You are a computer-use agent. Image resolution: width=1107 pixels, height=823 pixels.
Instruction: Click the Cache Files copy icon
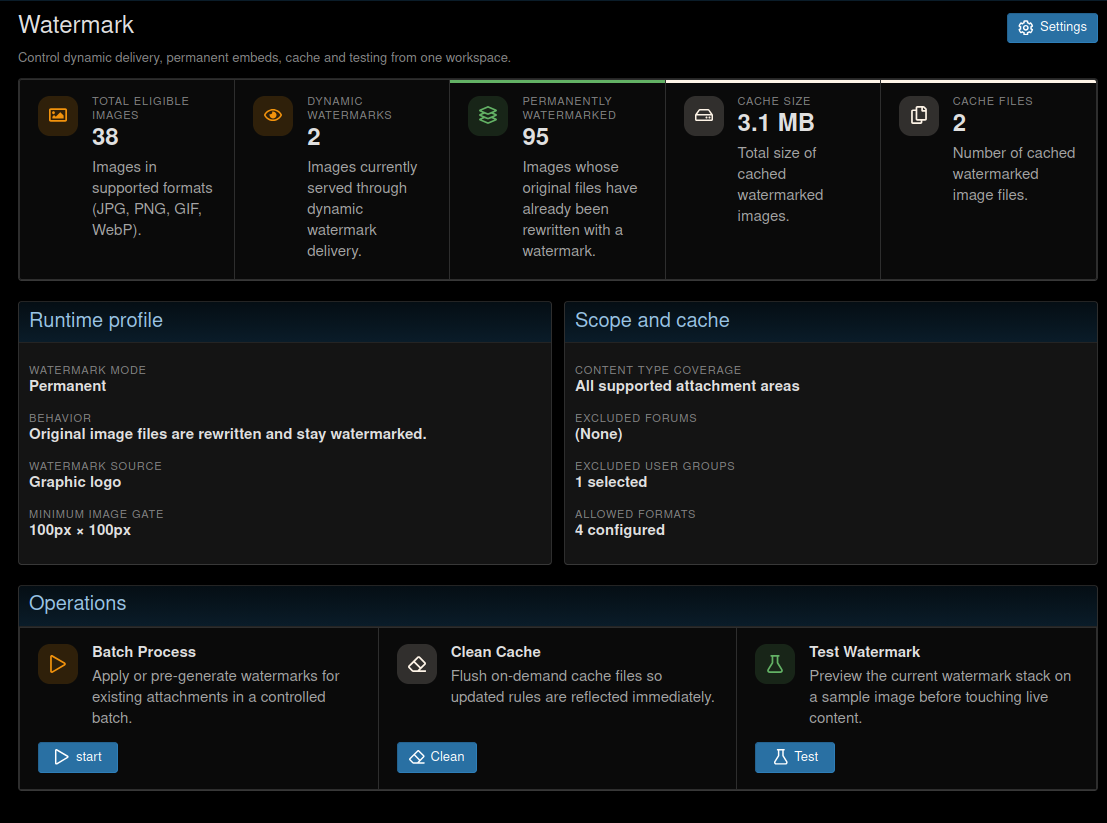coord(918,115)
